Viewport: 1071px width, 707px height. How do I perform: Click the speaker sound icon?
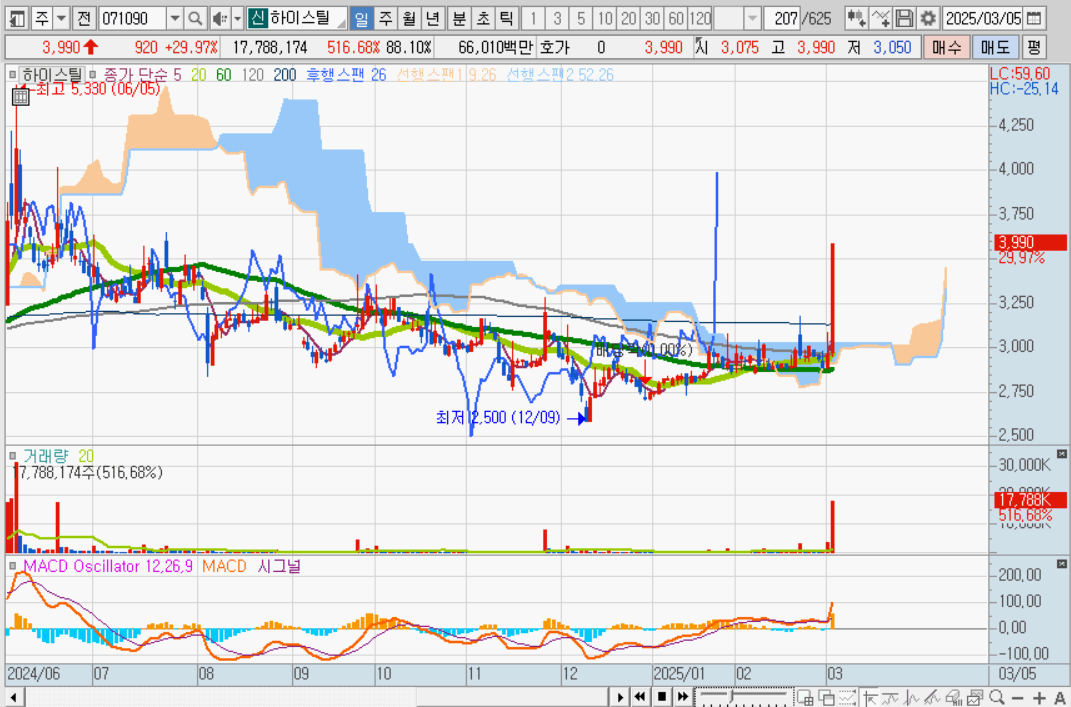[219, 18]
